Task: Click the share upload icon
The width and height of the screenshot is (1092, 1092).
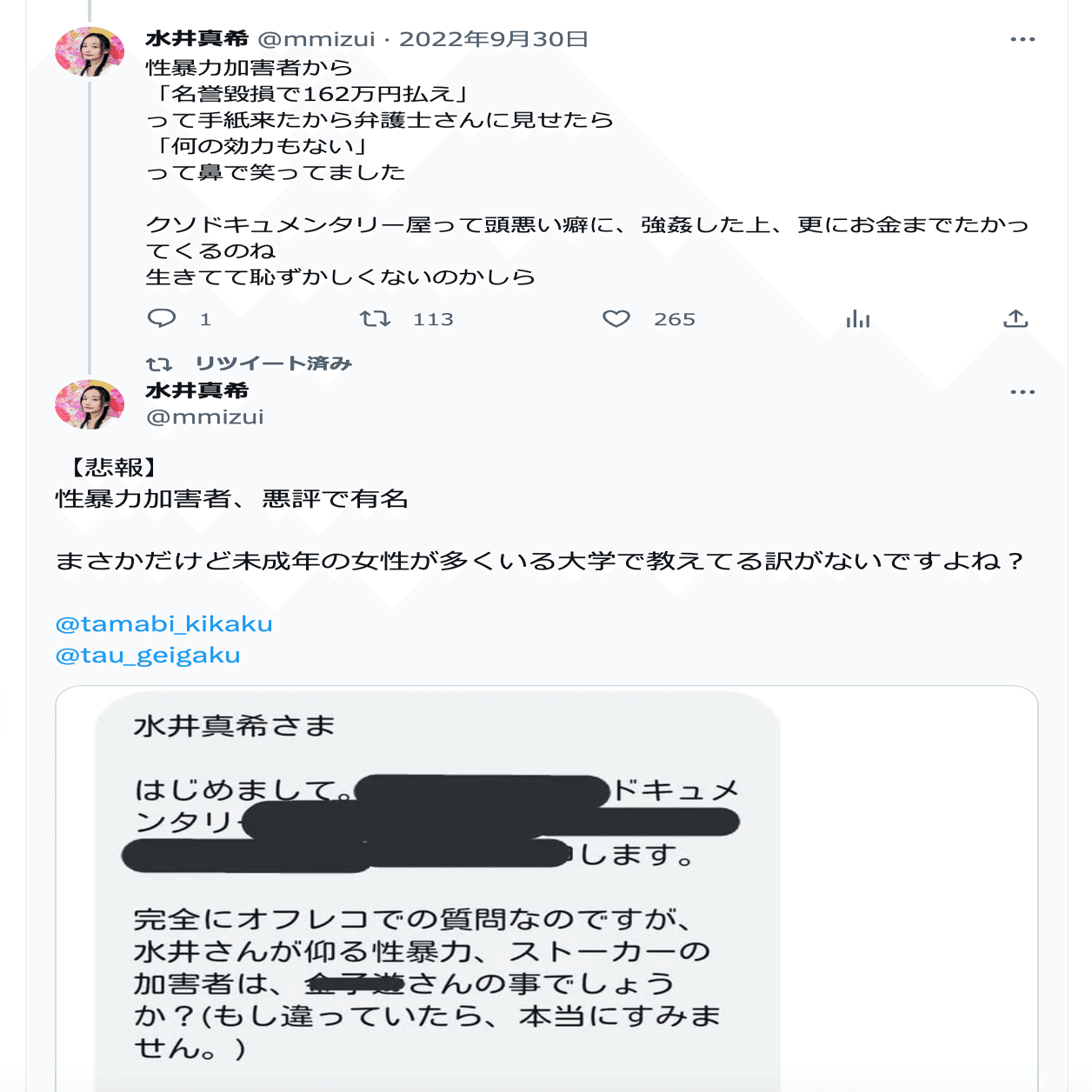Action: (1015, 318)
